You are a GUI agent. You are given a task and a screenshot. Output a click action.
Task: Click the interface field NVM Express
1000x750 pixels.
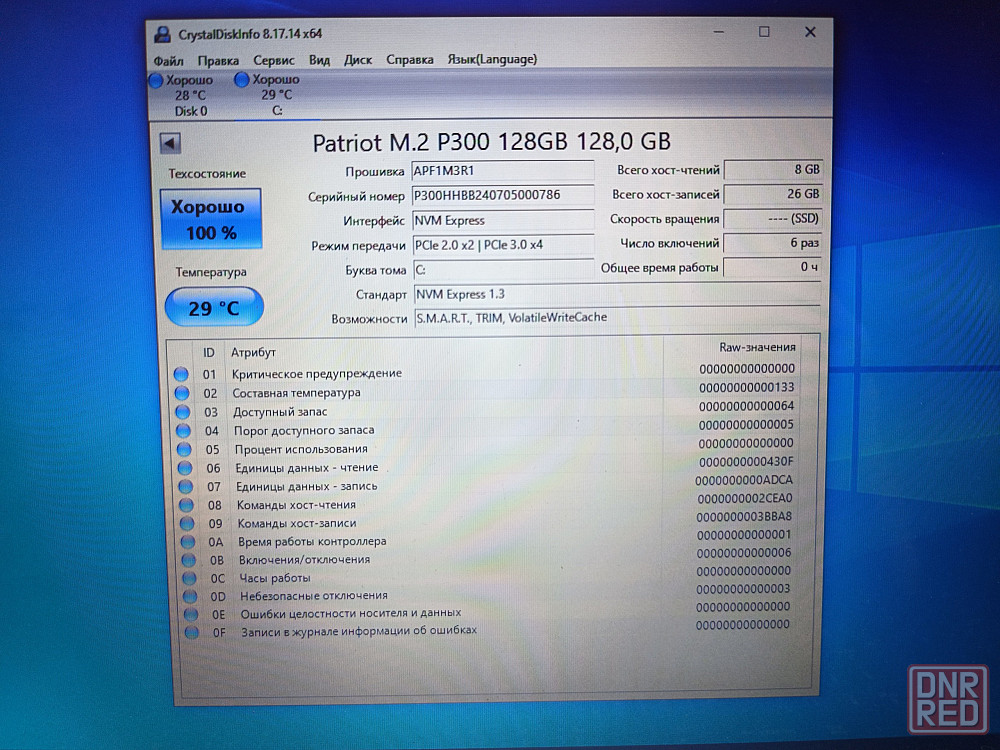[503, 220]
